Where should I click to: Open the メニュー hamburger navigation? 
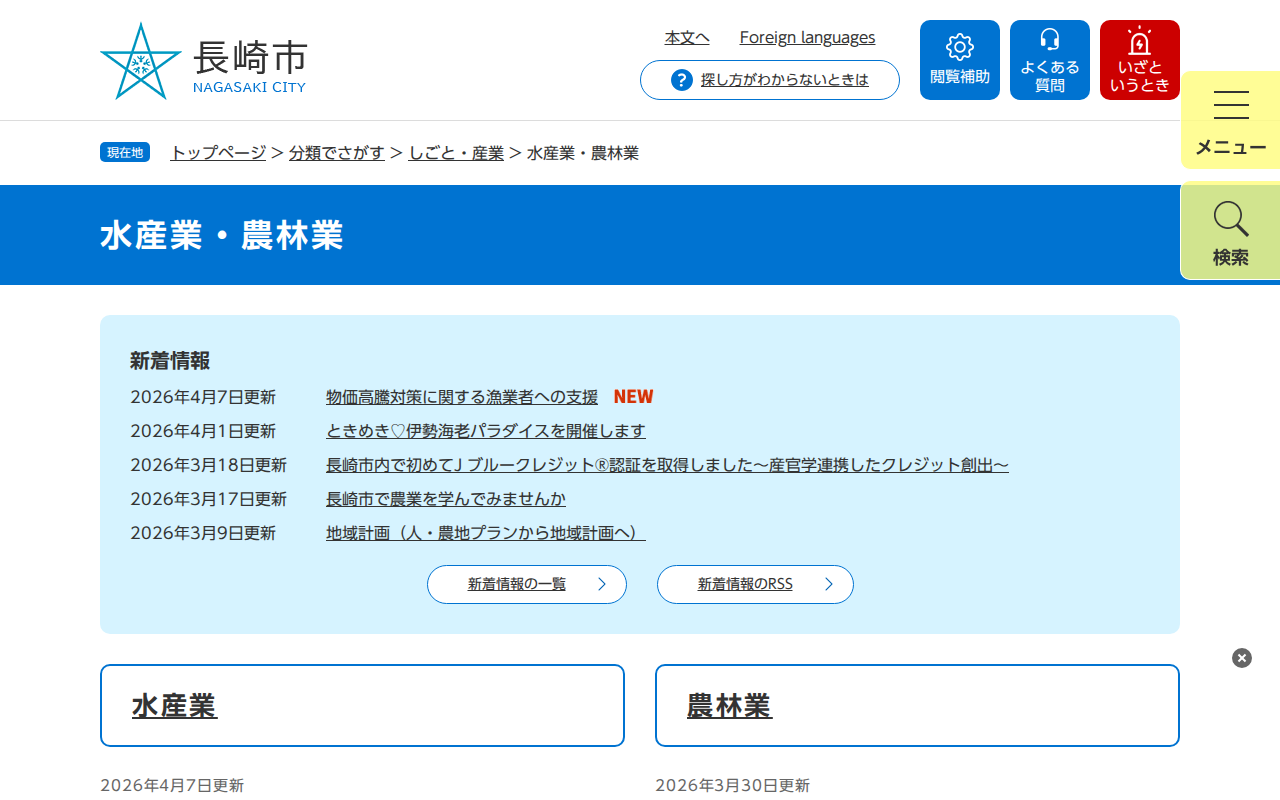point(1230,120)
